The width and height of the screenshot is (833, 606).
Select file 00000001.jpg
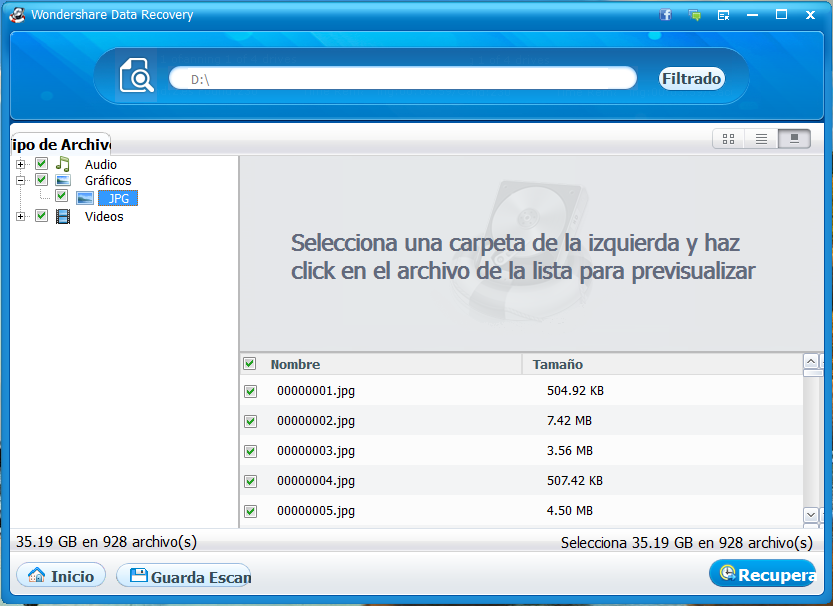(316, 391)
